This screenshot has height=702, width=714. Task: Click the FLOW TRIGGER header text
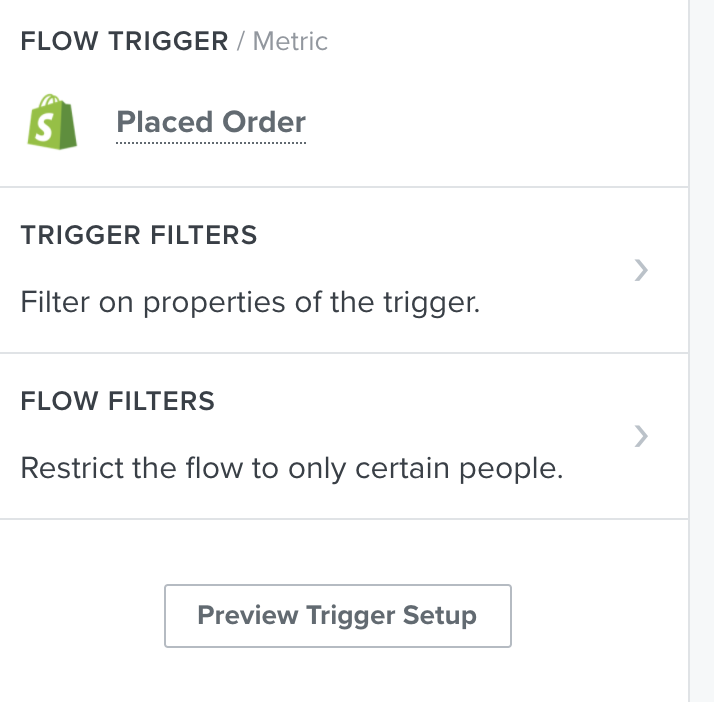pos(124,41)
